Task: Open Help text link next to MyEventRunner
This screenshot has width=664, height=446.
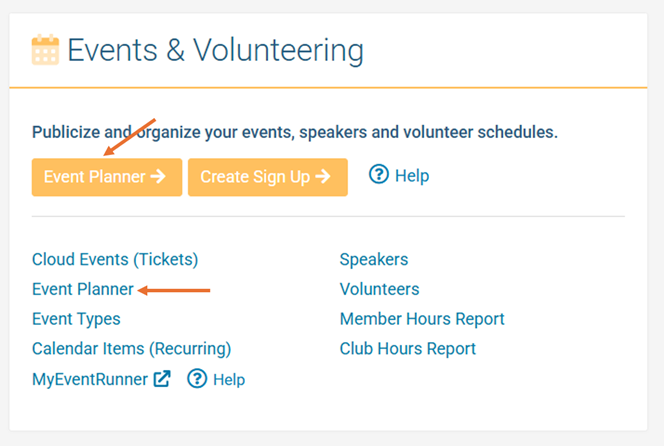Action: 229,380
